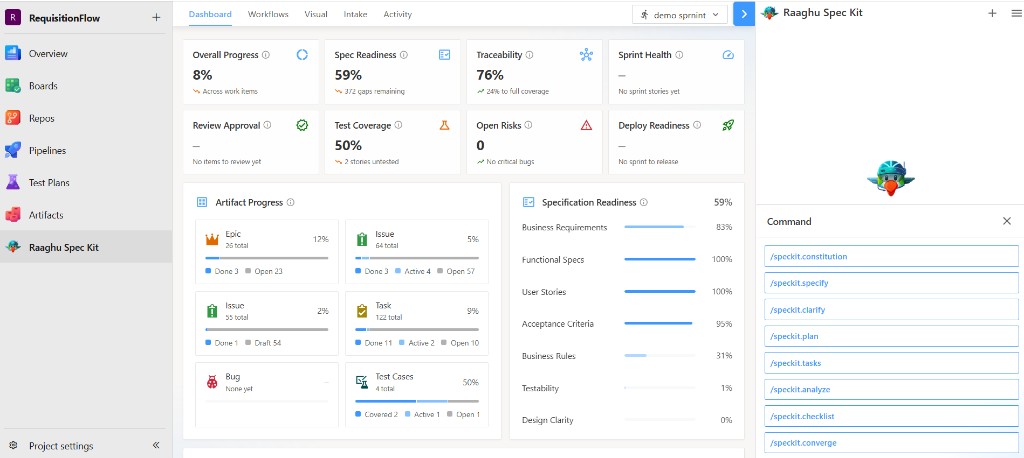The height and width of the screenshot is (458, 1024).
Task: Click info icon beside Review Approval
Action: (267, 125)
